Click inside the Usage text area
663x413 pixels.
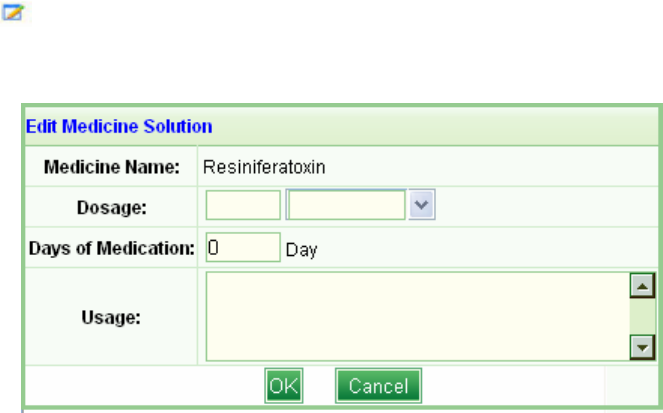coord(417,317)
